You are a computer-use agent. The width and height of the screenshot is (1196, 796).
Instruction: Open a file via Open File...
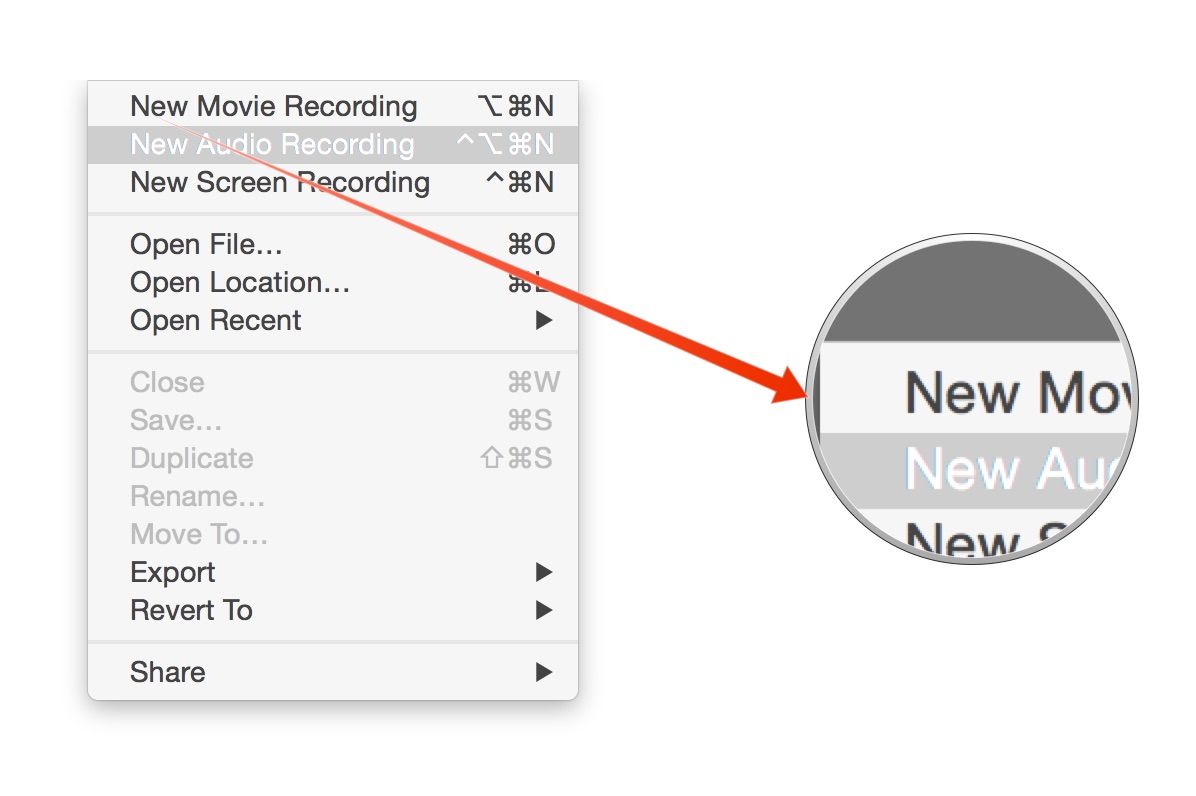[x=205, y=244]
